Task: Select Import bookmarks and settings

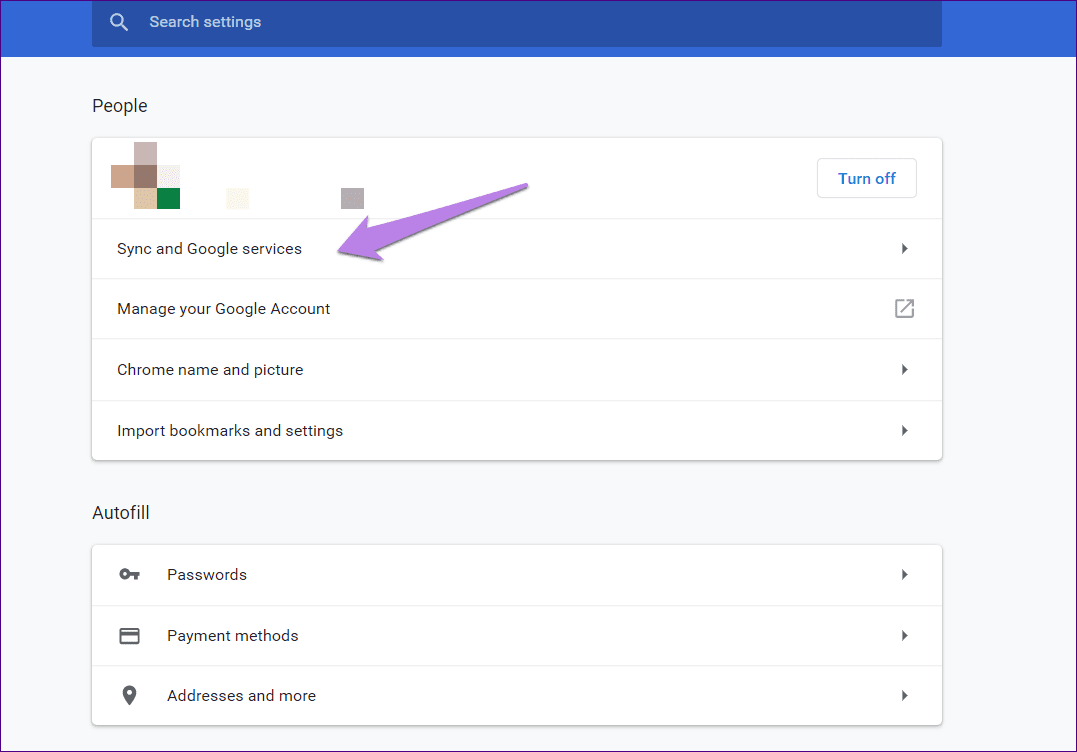Action: click(x=517, y=431)
